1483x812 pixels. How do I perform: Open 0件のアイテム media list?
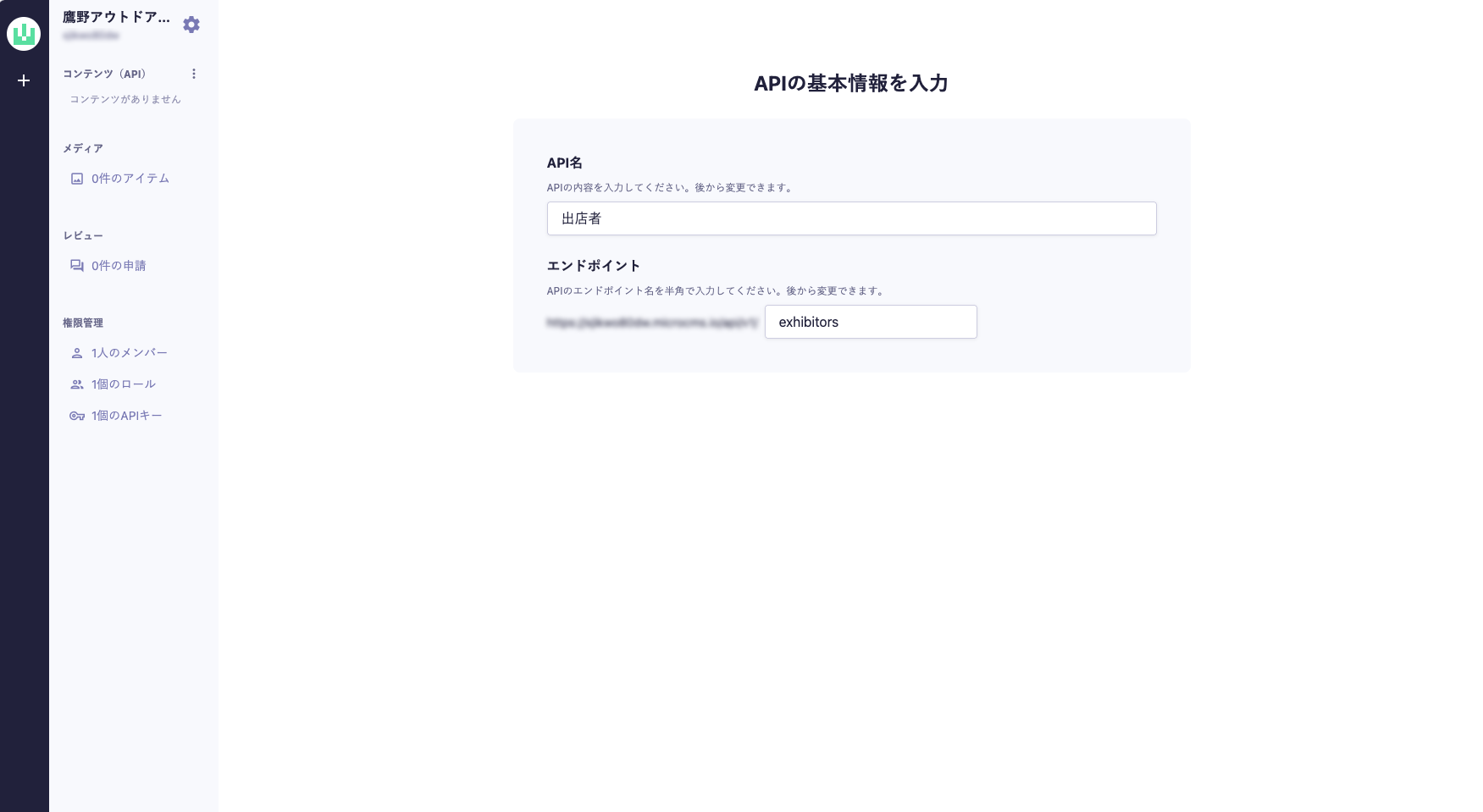pos(130,179)
